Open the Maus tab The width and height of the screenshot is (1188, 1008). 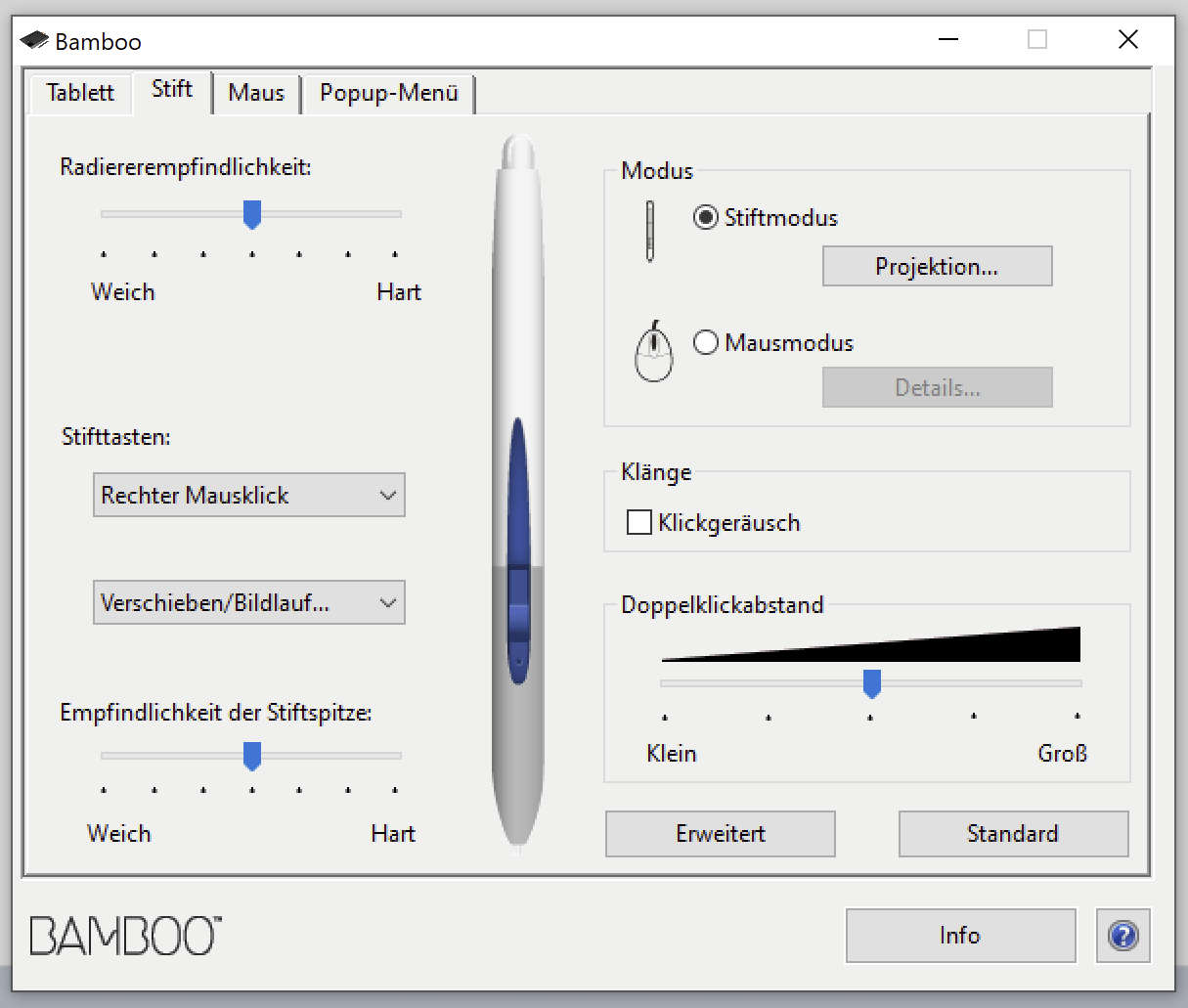click(x=255, y=93)
